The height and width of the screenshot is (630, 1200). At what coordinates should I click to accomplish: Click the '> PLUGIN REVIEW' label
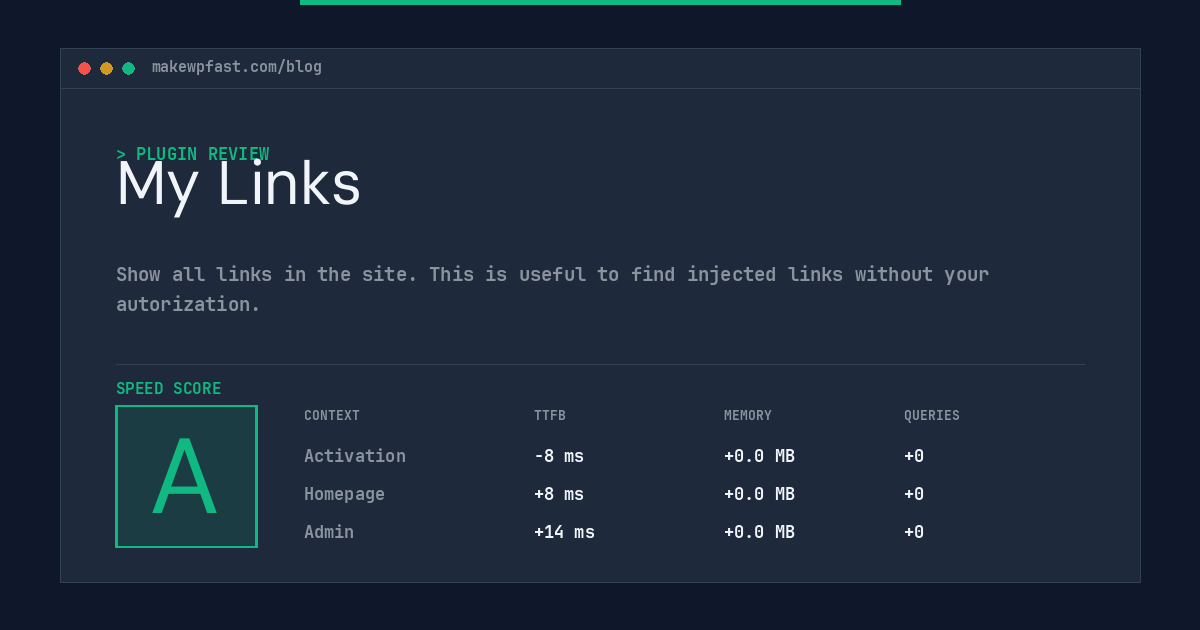tap(192, 154)
